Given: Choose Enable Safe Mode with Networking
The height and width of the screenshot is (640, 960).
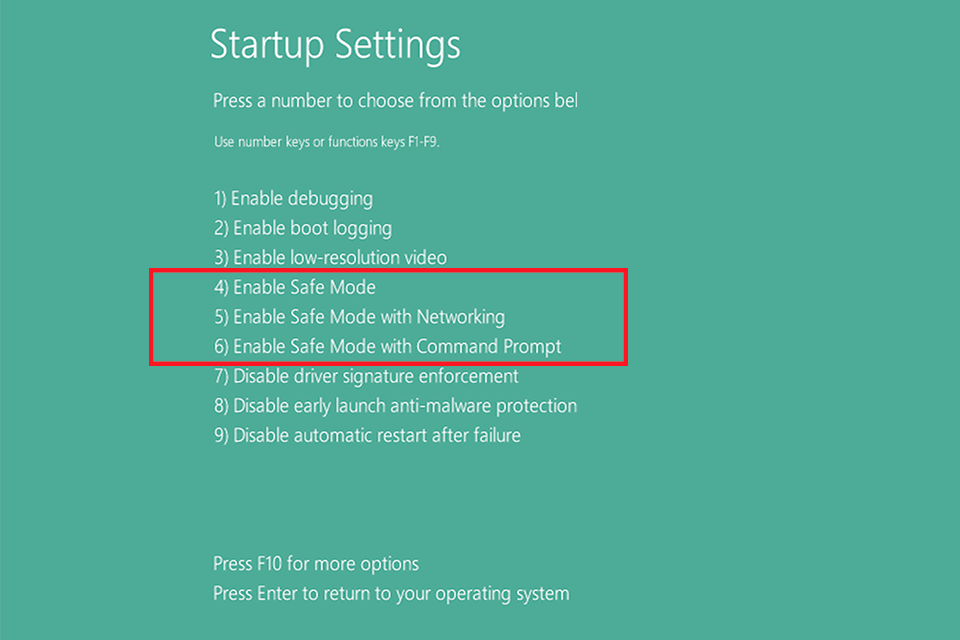Looking at the screenshot, I should (x=359, y=317).
